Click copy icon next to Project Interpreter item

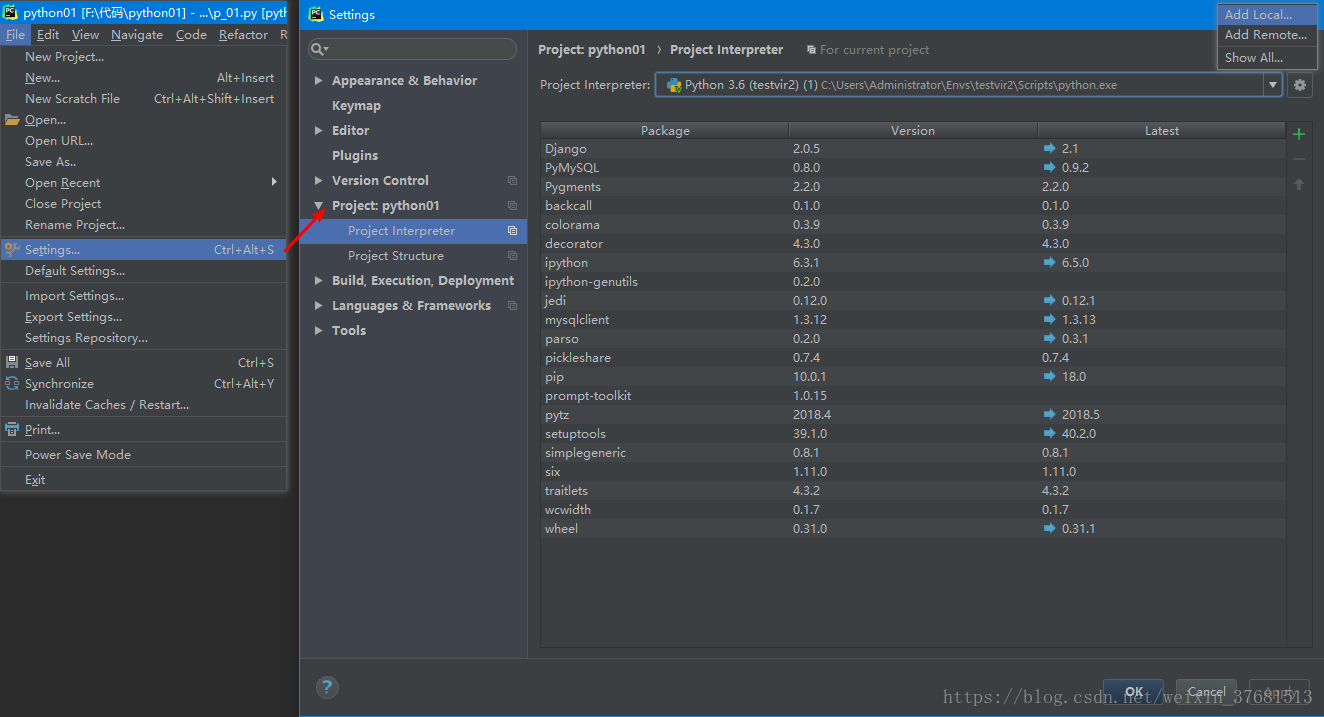(x=512, y=231)
